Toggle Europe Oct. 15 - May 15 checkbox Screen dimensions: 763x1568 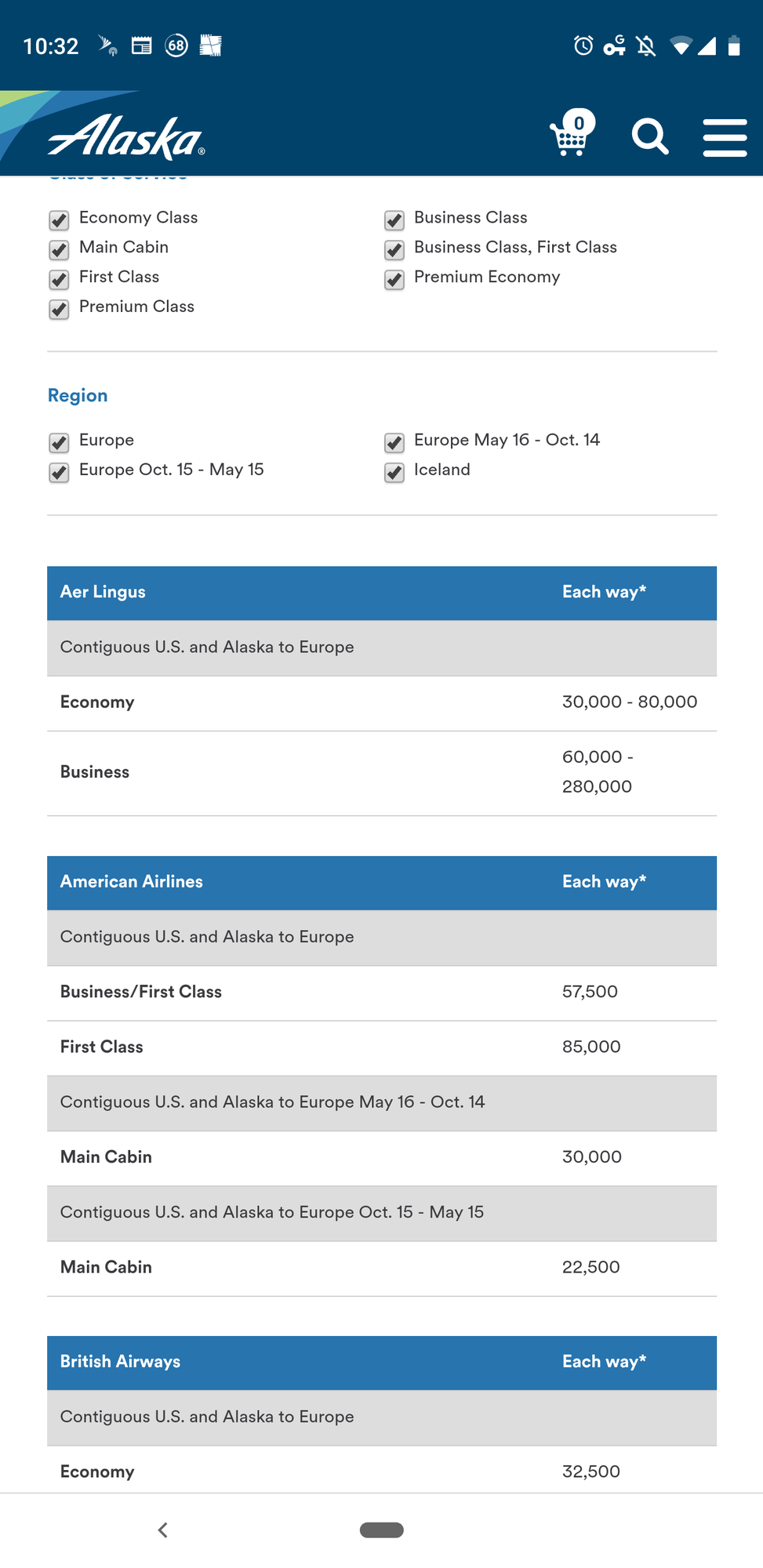coord(59,472)
